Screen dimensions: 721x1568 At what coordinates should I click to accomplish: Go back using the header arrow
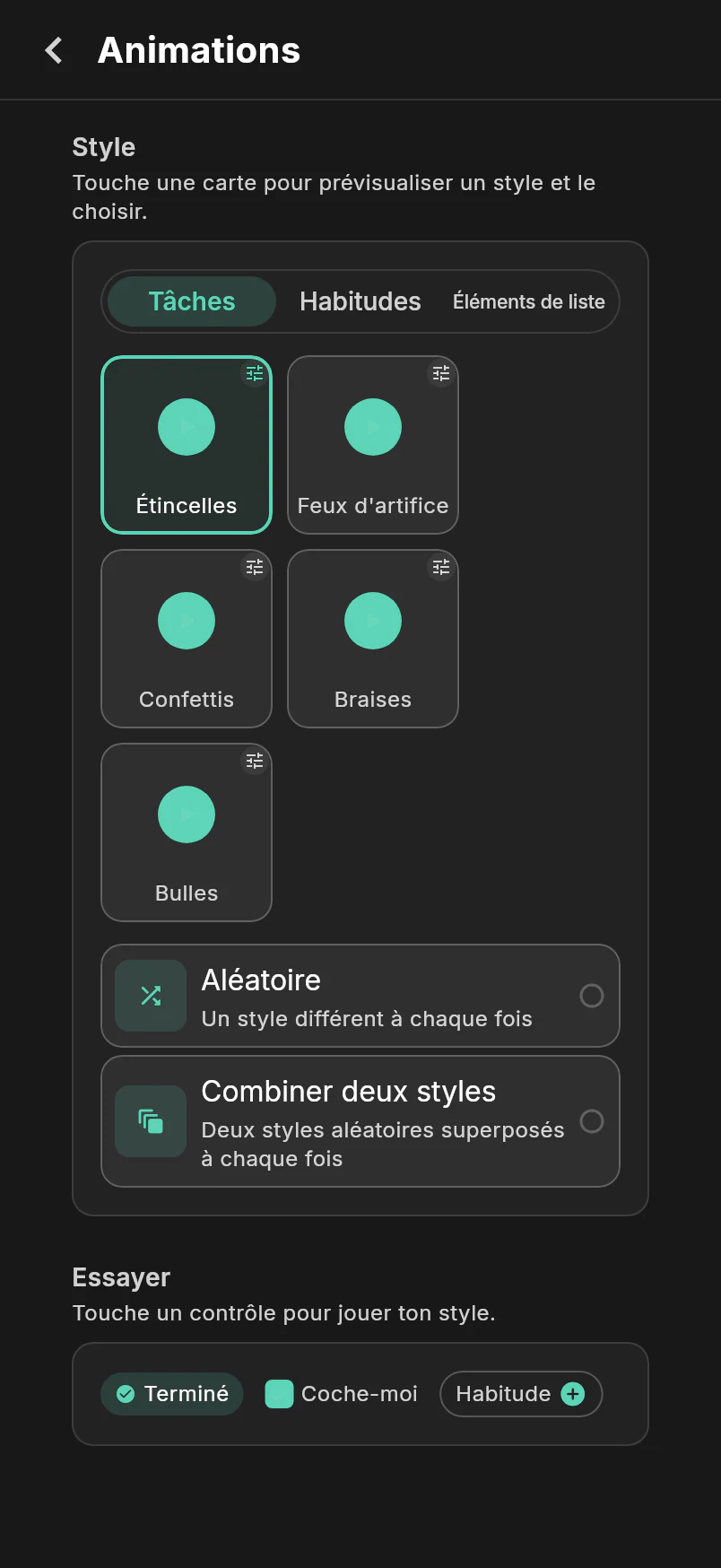click(54, 50)
